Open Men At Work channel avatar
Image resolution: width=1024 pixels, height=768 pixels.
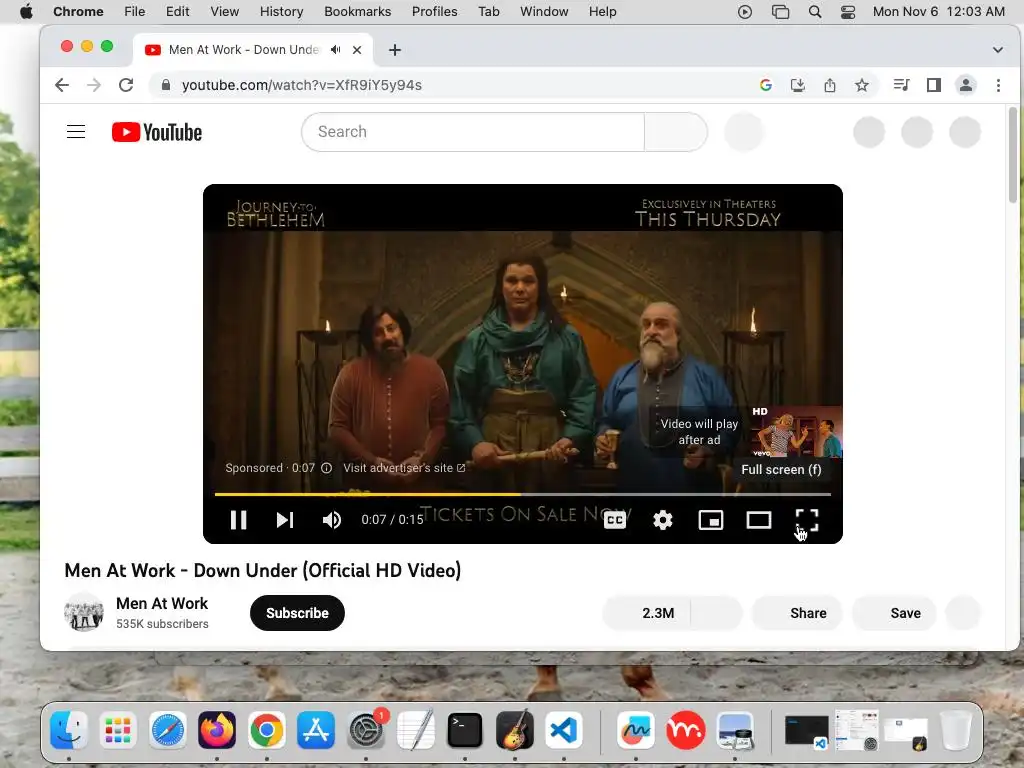click(84, 613)
